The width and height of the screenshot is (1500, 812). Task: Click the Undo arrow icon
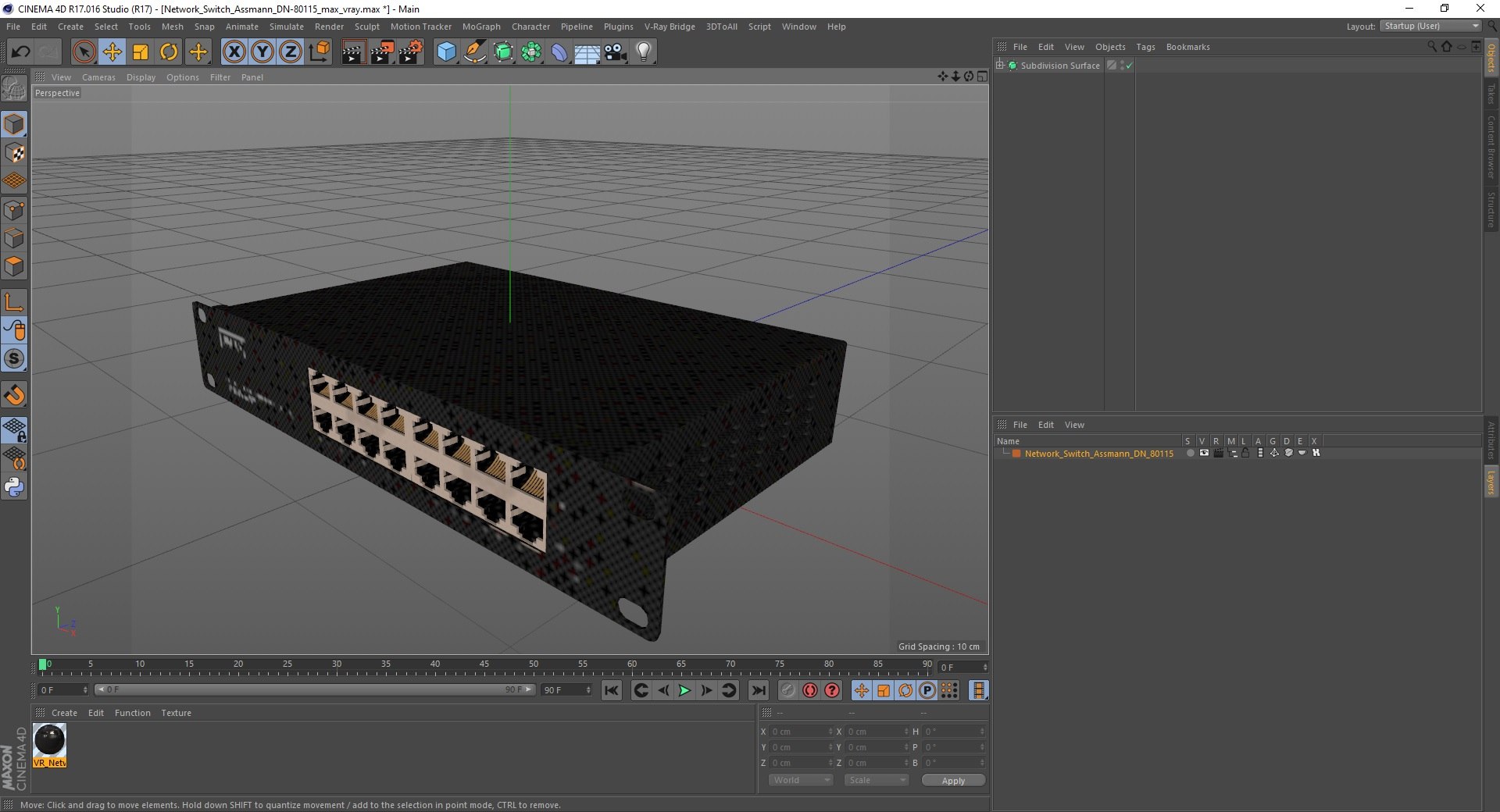tap(20, 52)
